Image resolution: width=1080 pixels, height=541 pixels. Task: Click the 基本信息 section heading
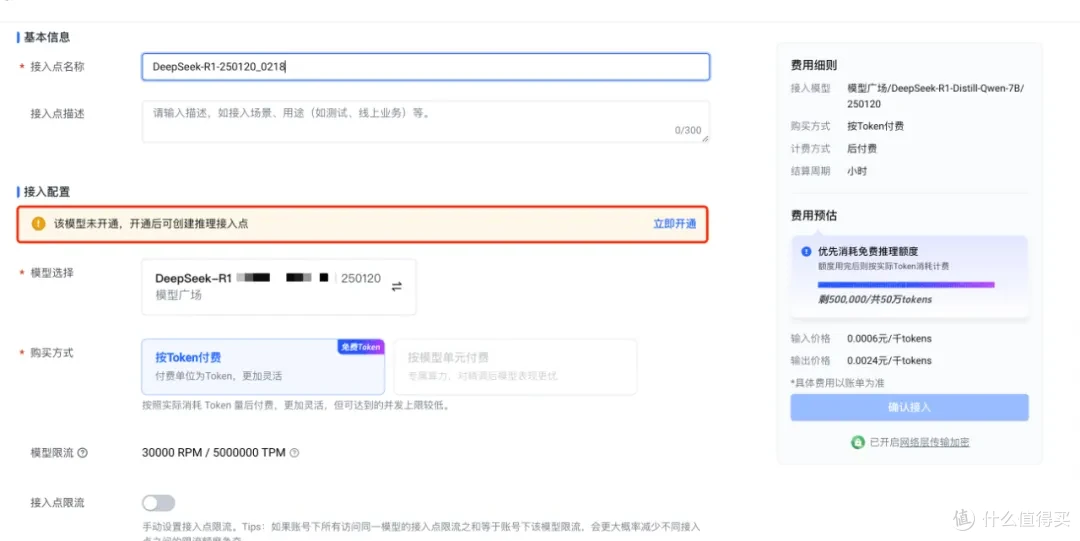coord(47,37)
